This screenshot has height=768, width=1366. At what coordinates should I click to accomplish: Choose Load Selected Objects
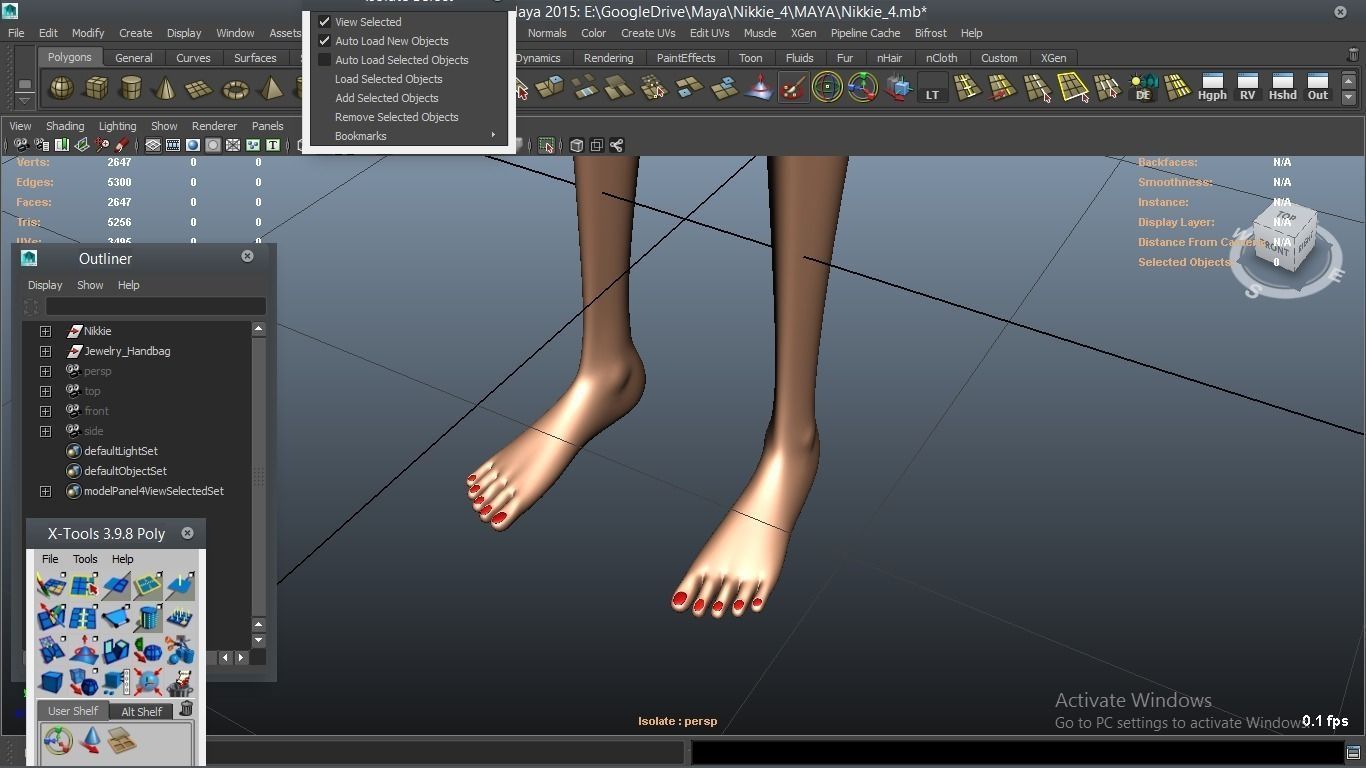point(388,79)
